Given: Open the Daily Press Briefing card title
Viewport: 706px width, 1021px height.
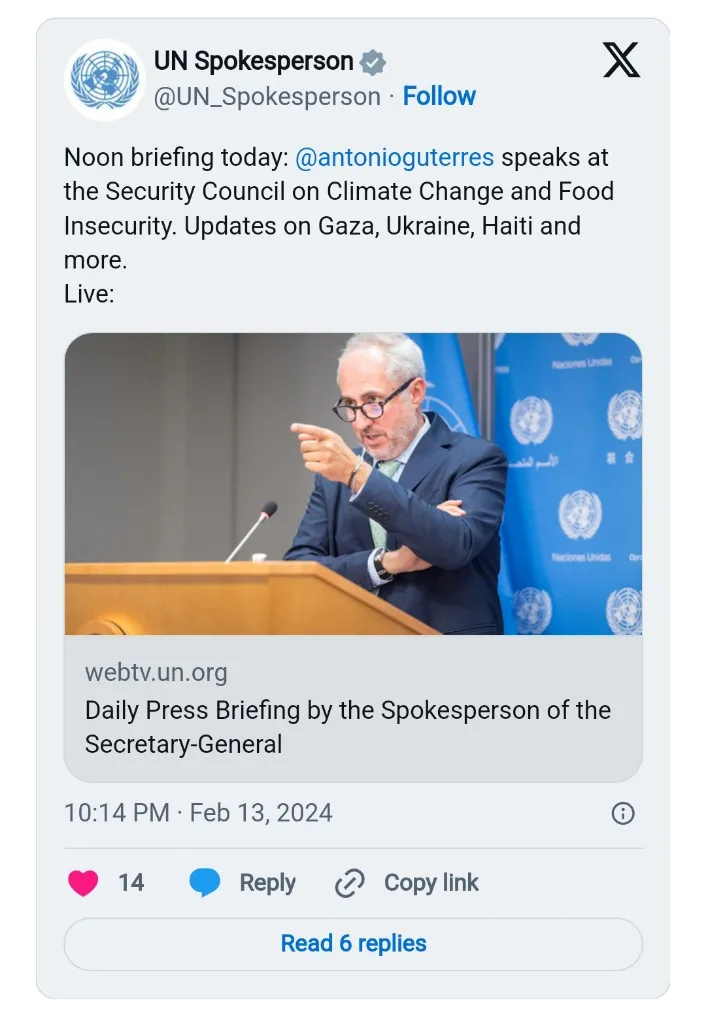Looking at the screenshot, I should (x=347, y=727).
